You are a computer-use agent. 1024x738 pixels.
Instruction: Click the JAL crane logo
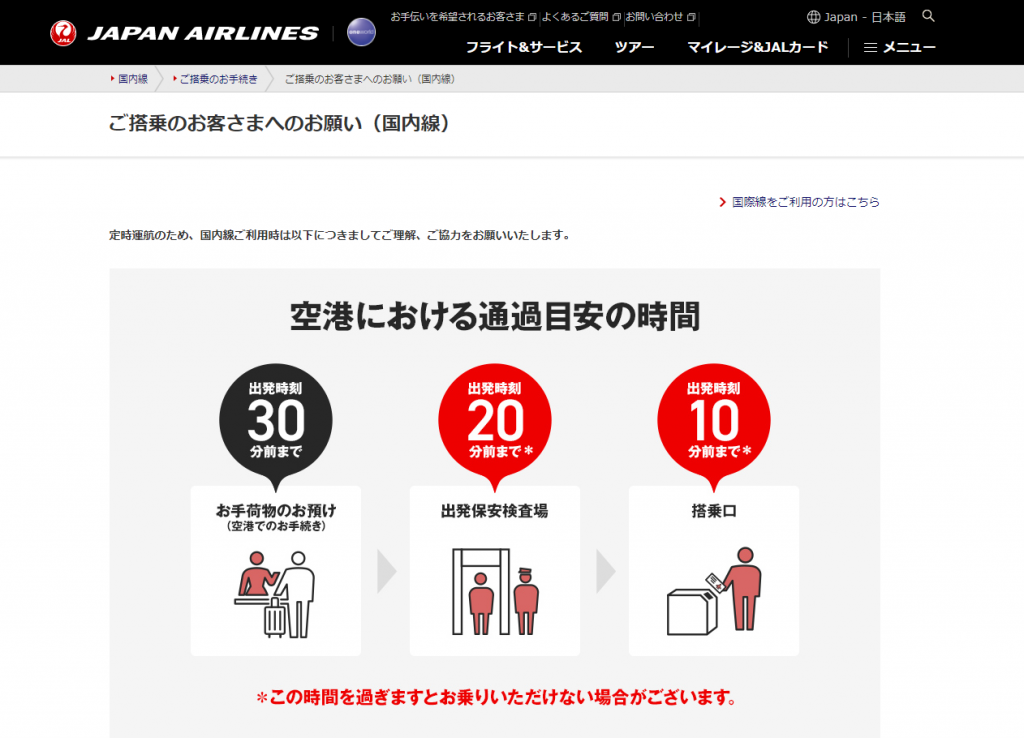[x=63, y=33]
